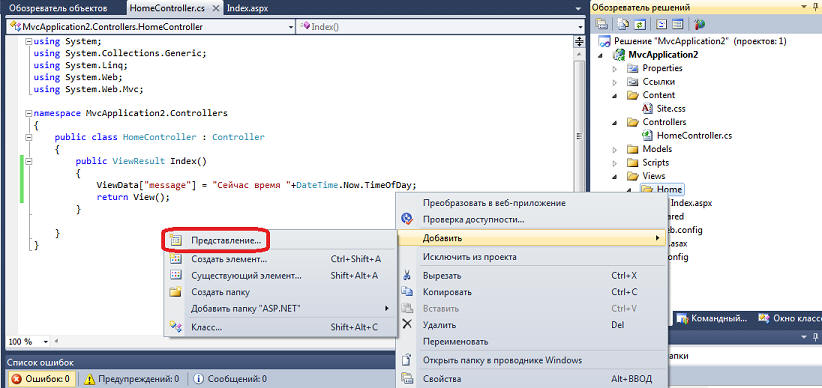Click the Проверка доступности icon in context menu
Screen dimensions: 822x388
point(407,219)
